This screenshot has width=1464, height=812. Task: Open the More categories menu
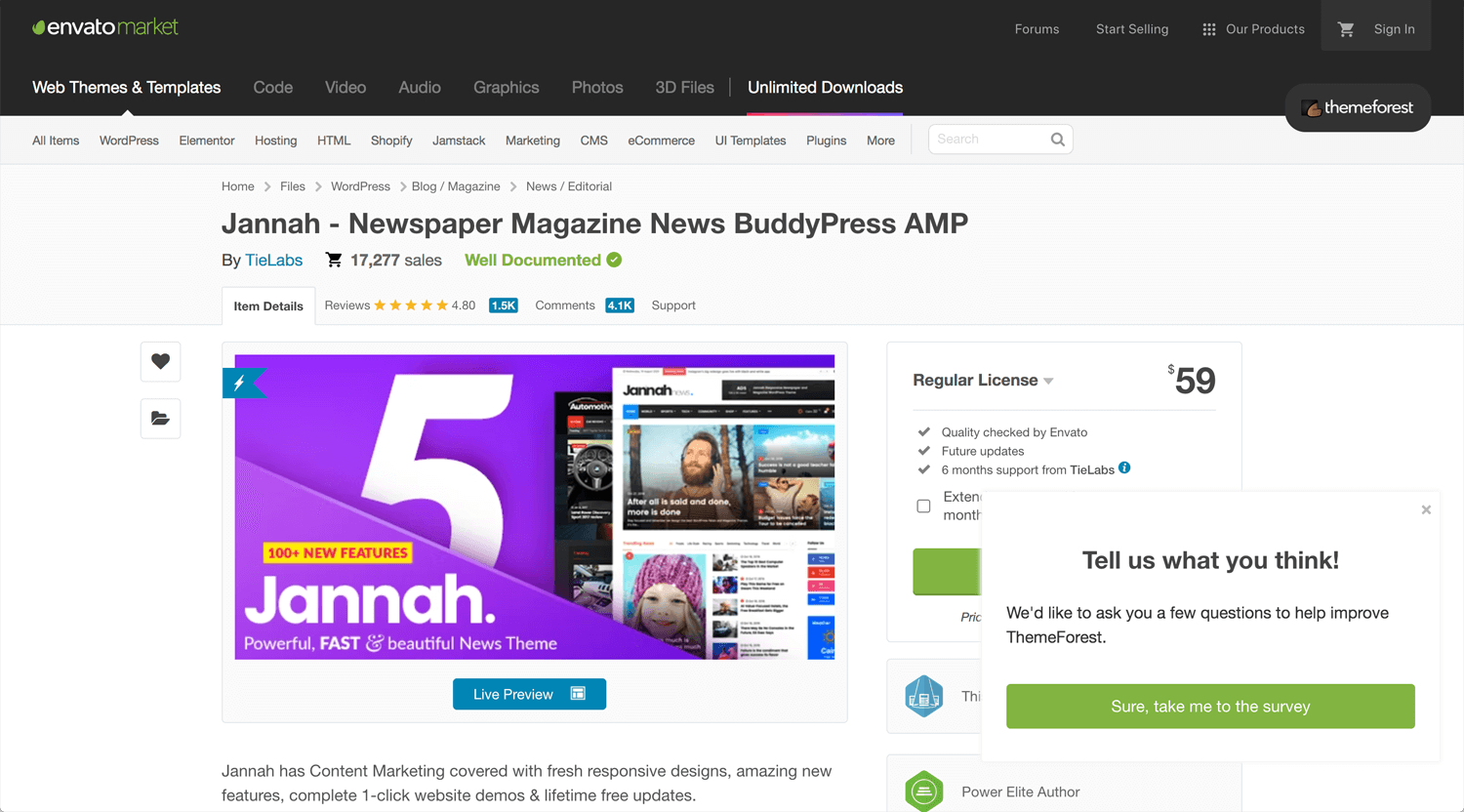tap(880, 141)
